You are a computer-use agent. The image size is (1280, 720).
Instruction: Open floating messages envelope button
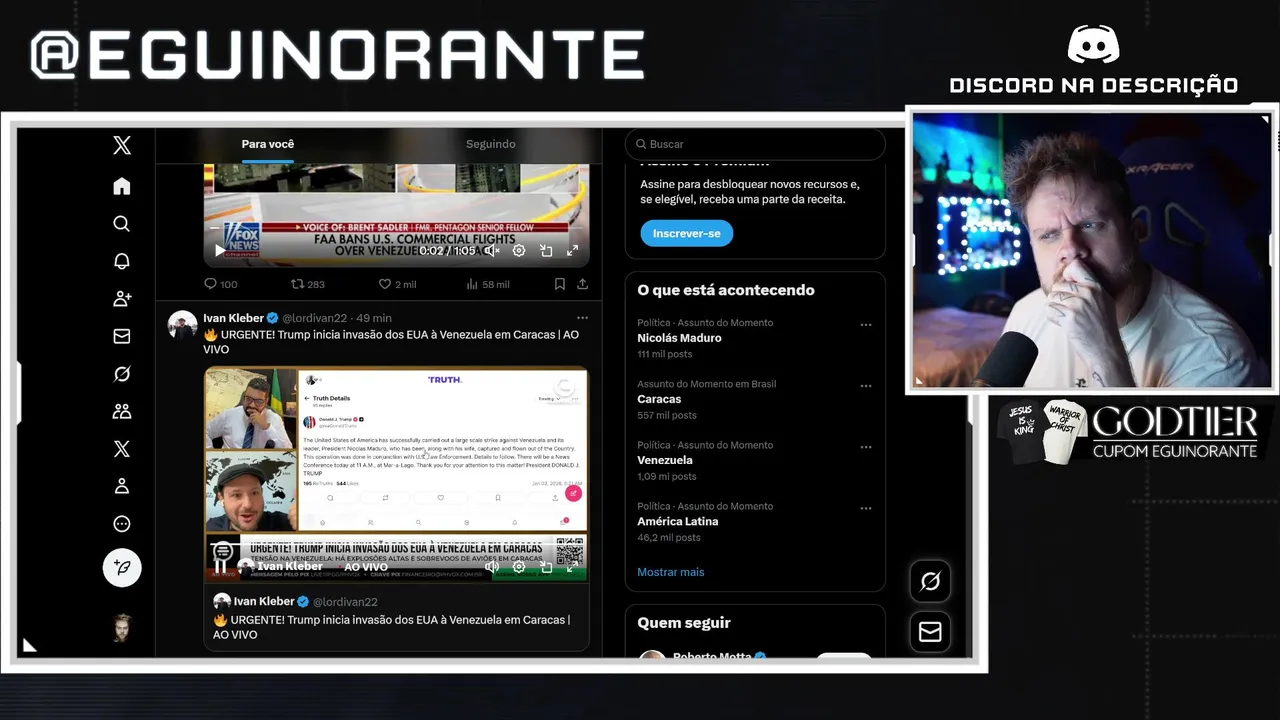(930, 632)
